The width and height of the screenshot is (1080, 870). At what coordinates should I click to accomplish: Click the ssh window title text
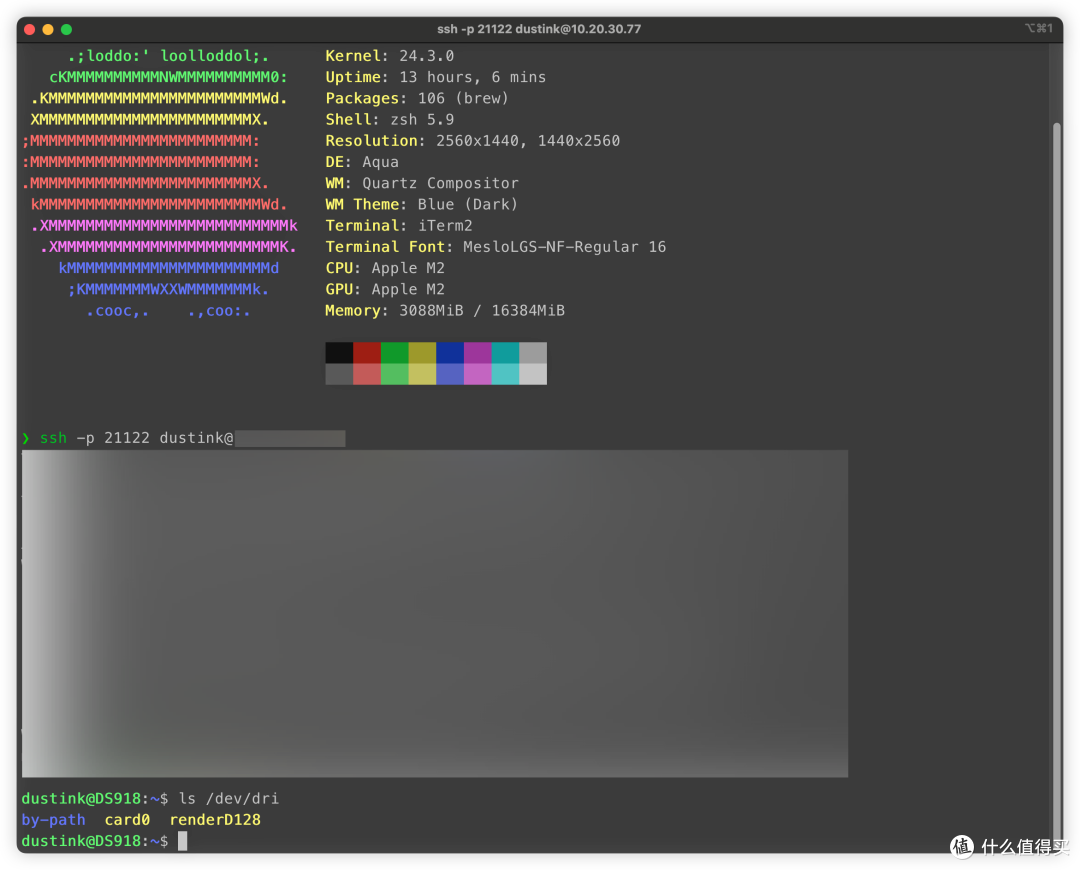click(x=539, y=29)
